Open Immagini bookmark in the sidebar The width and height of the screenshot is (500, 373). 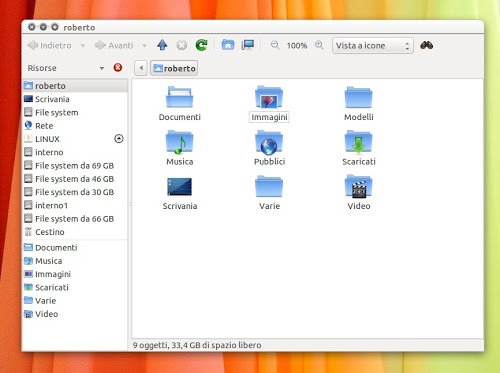[x=75, y=274]
